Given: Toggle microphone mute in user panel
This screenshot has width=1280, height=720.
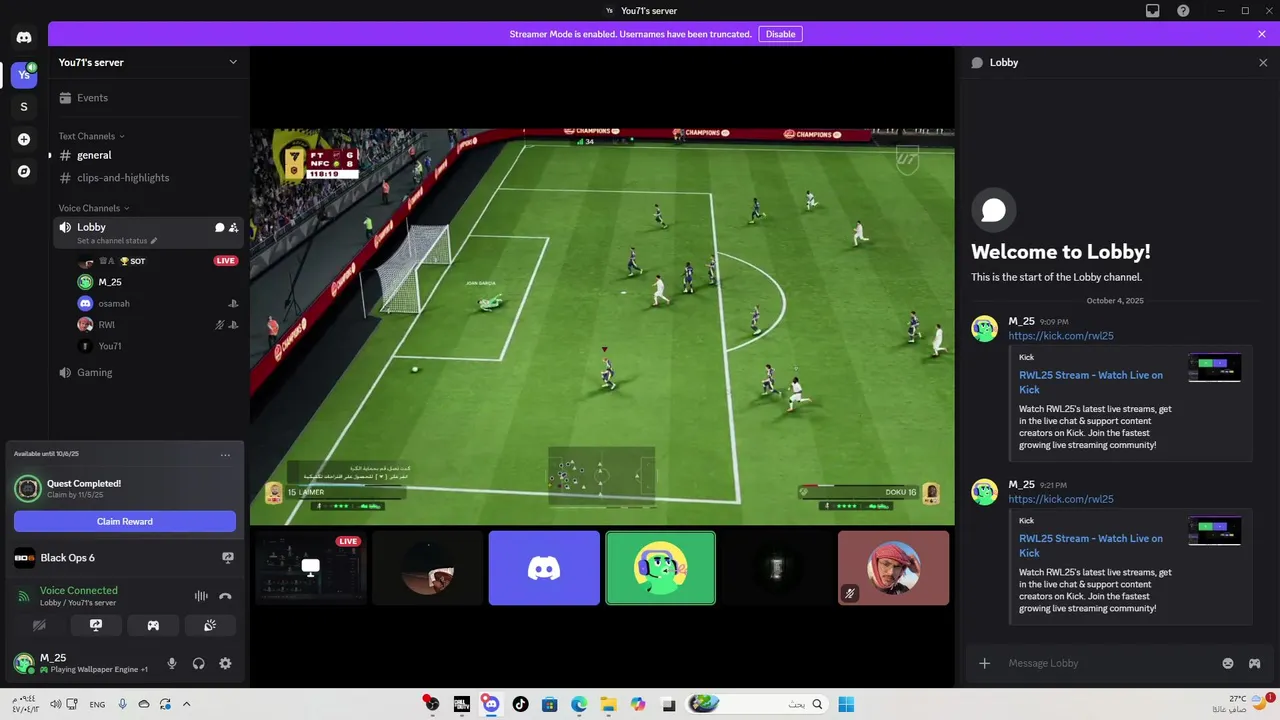Looking at the screenshot, I should (x=172, y=663).
